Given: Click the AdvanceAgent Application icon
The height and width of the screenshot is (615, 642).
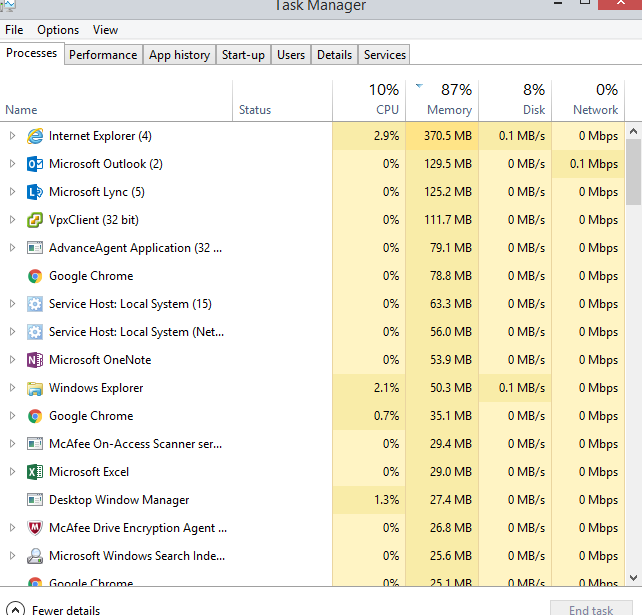Looking at the screenshot, I should click(x=35, y=248).
